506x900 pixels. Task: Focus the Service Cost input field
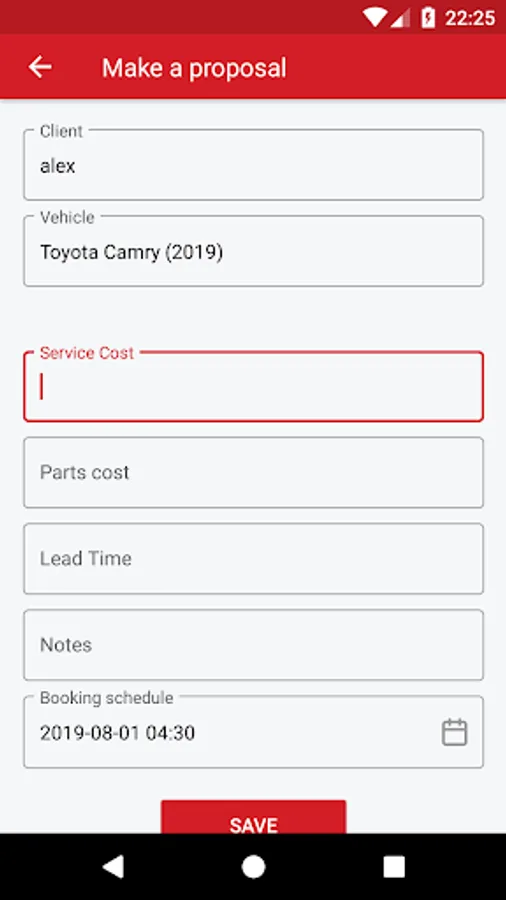click(x=253, y=387)
